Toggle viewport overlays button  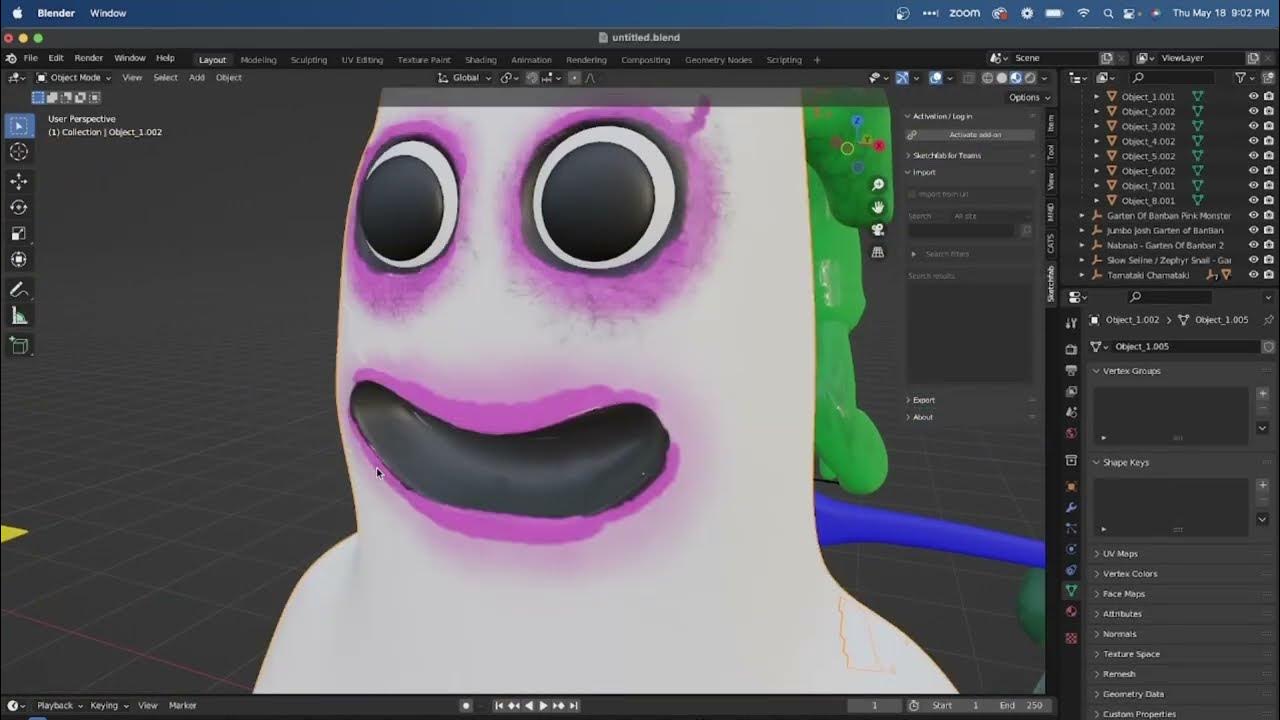936,78
